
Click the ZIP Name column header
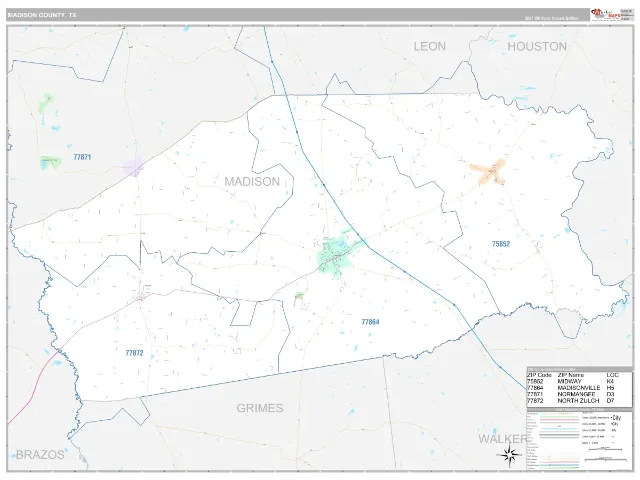[x=571, y=375]
